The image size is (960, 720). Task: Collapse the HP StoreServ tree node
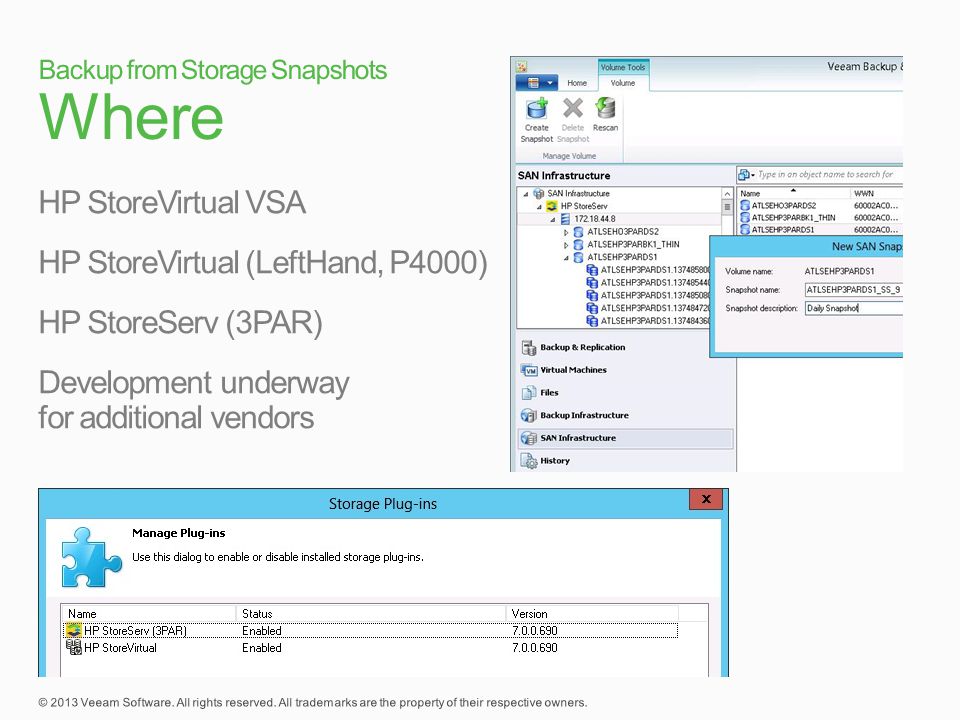[539, 207]
